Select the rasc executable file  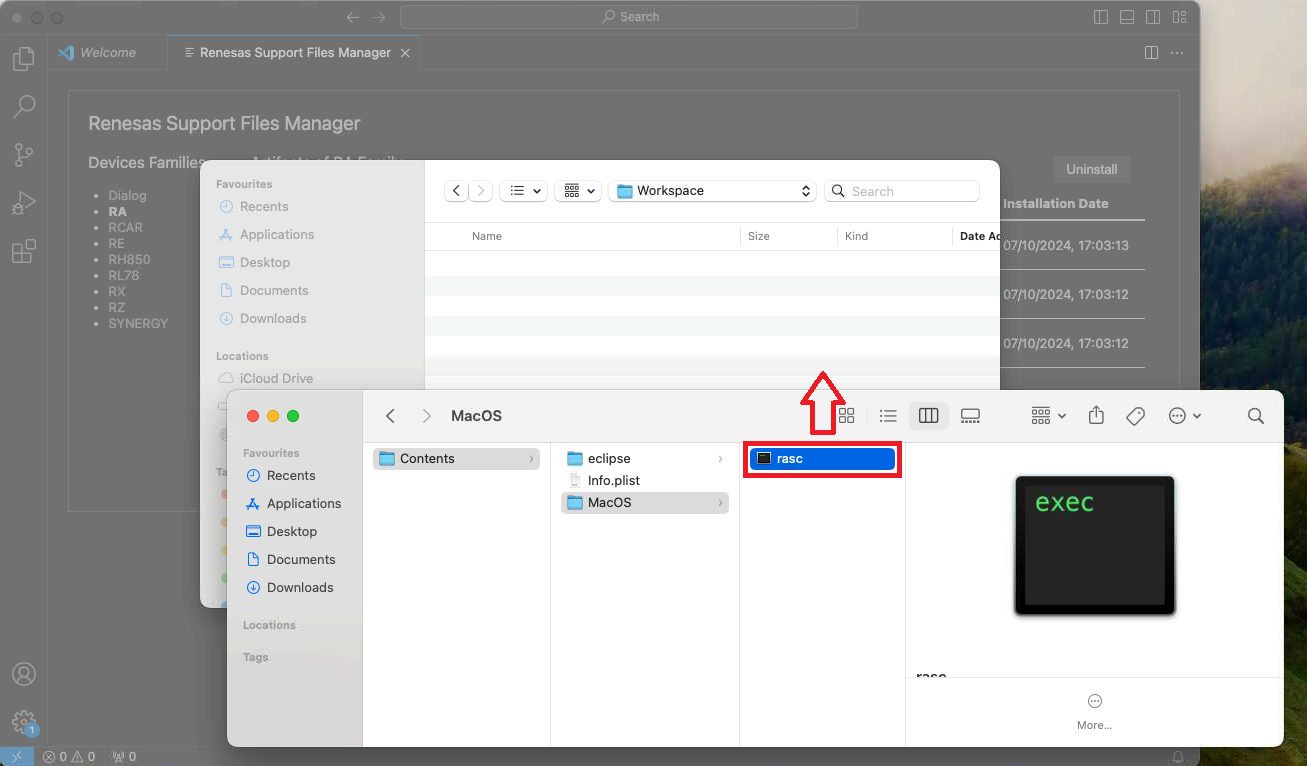[x=822, y=459]
